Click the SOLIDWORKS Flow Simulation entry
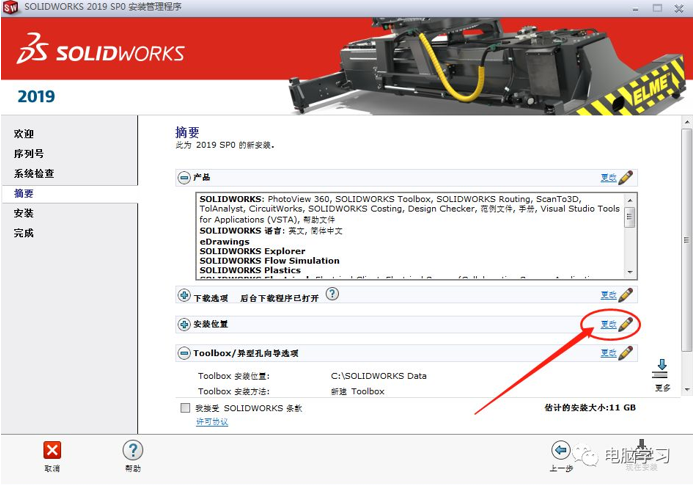 [x=270, y=261]
